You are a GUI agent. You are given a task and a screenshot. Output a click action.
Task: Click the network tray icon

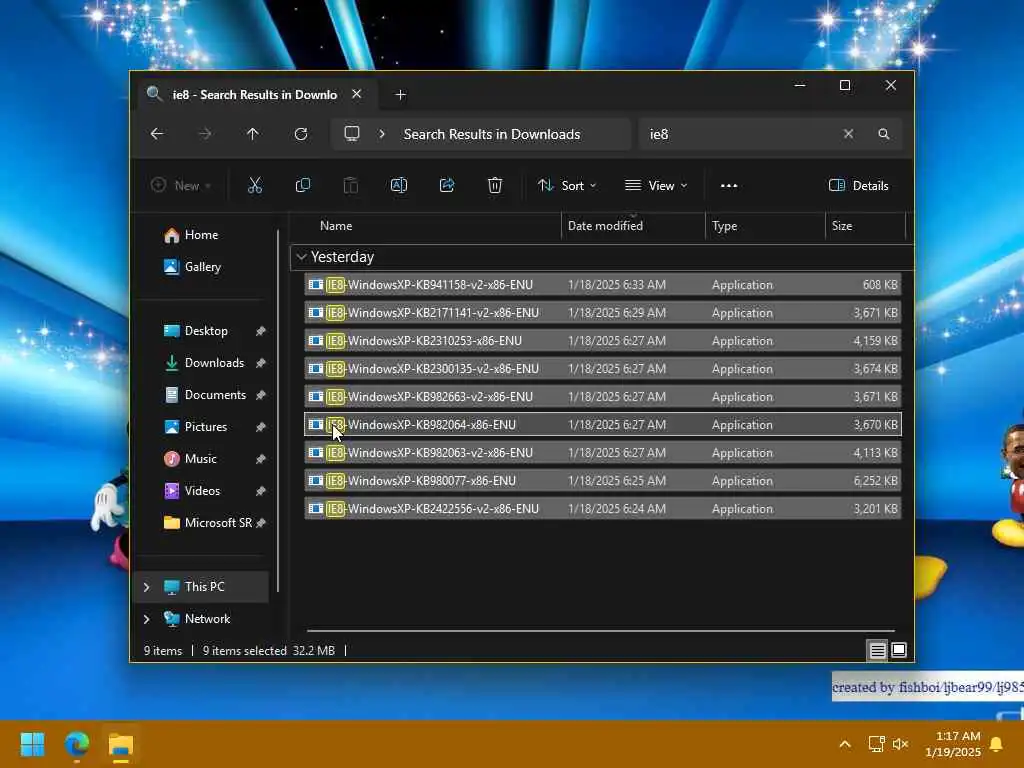(876, 744)
